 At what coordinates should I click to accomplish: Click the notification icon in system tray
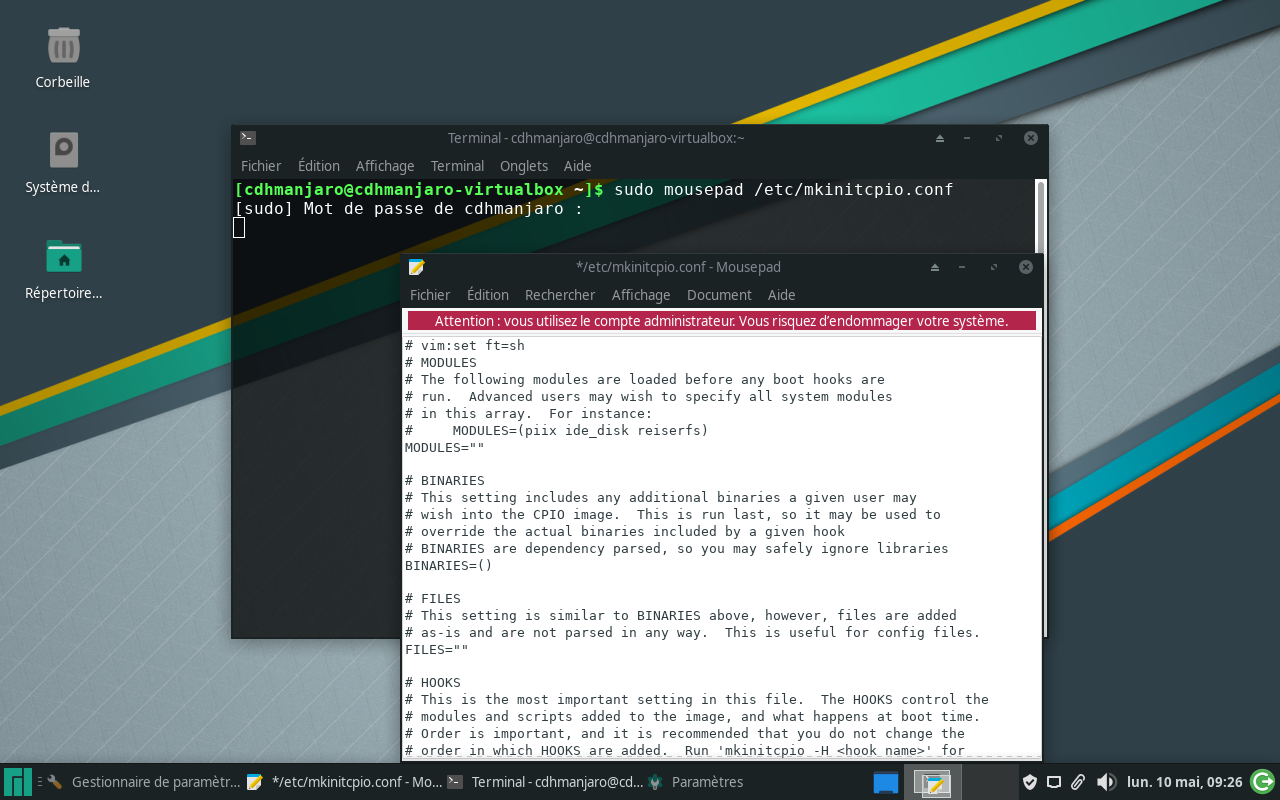[1054, 782]
